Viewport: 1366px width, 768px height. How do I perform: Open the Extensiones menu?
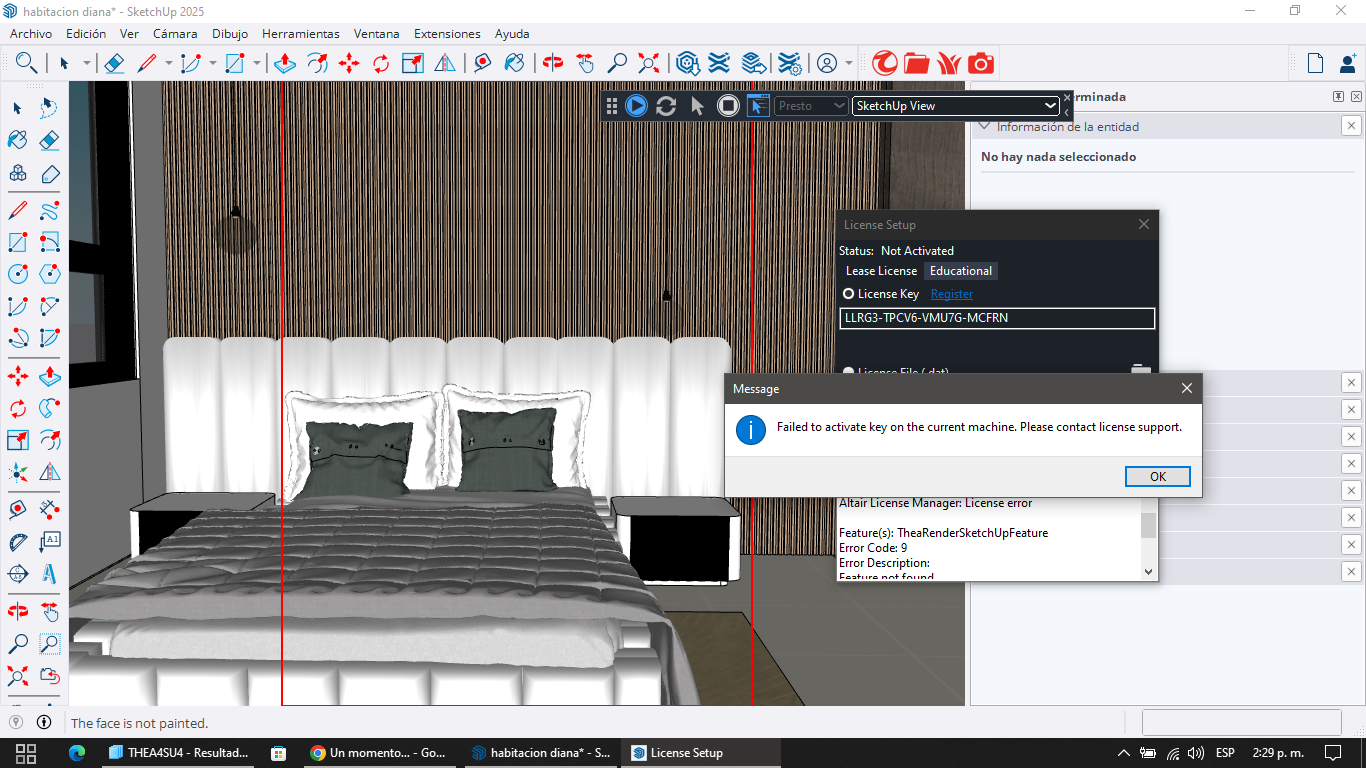point(447,33)
